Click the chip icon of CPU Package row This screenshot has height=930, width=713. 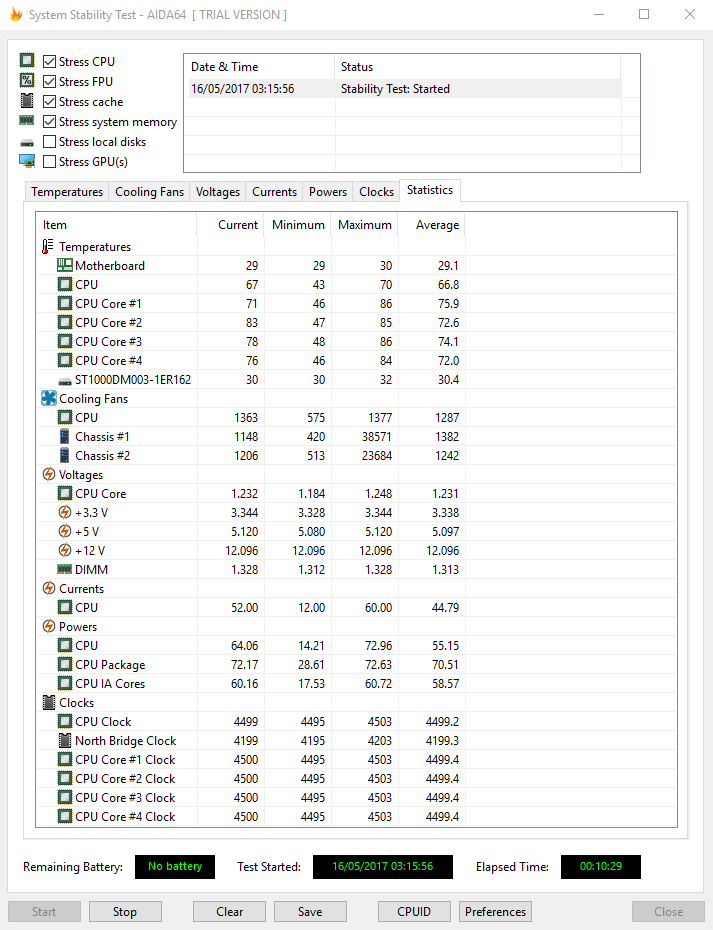(65, 664)
